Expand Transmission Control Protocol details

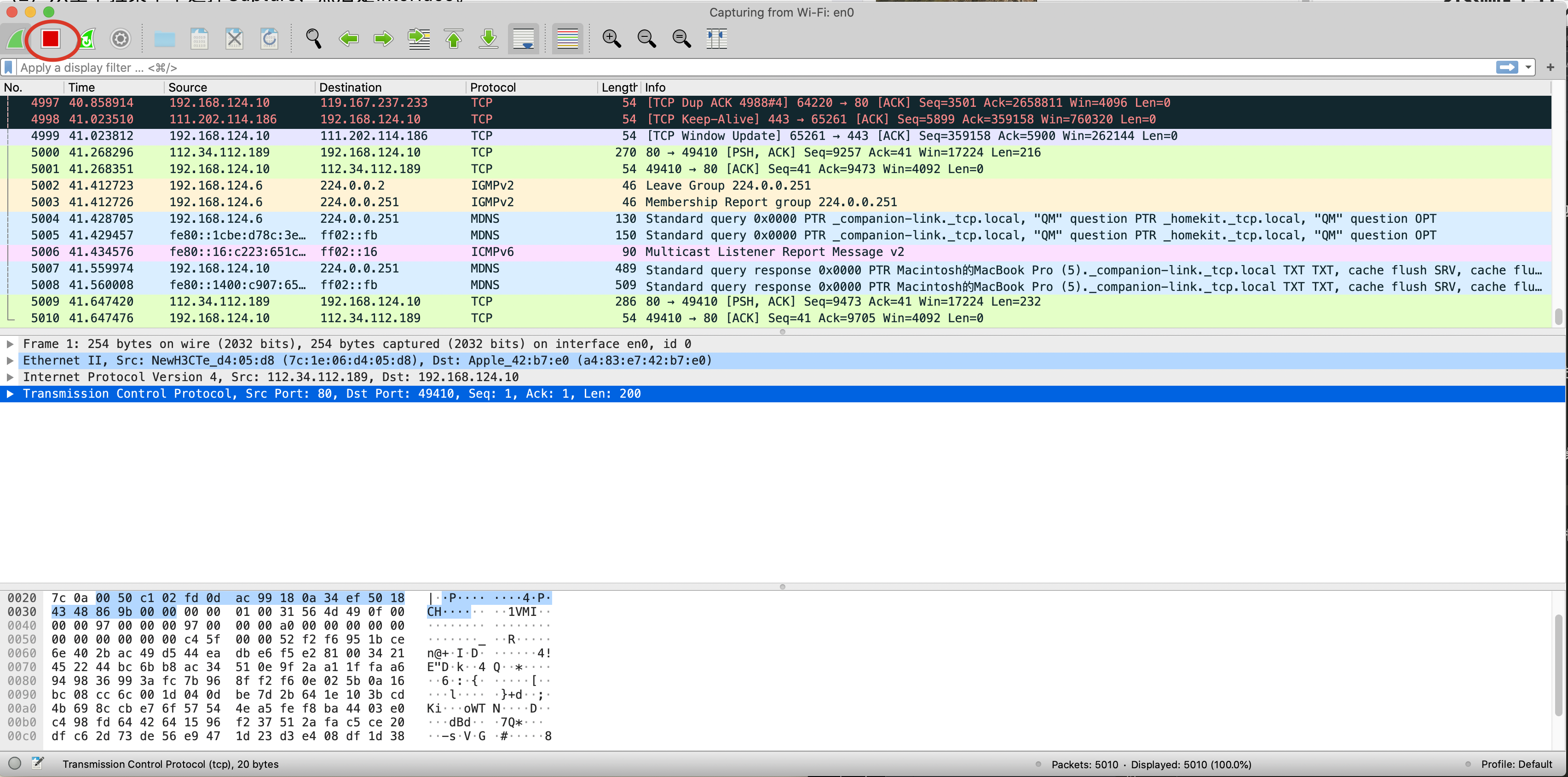point(10,394)
